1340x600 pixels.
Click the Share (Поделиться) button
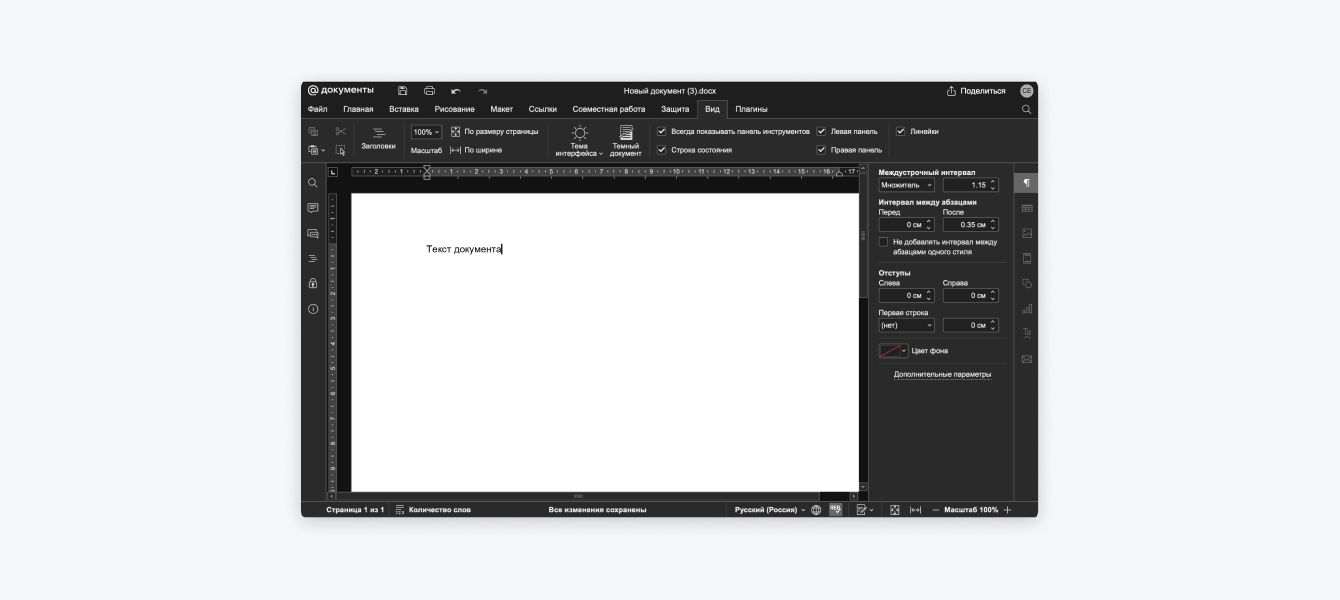pyautogui.click(x=976, y=91)
